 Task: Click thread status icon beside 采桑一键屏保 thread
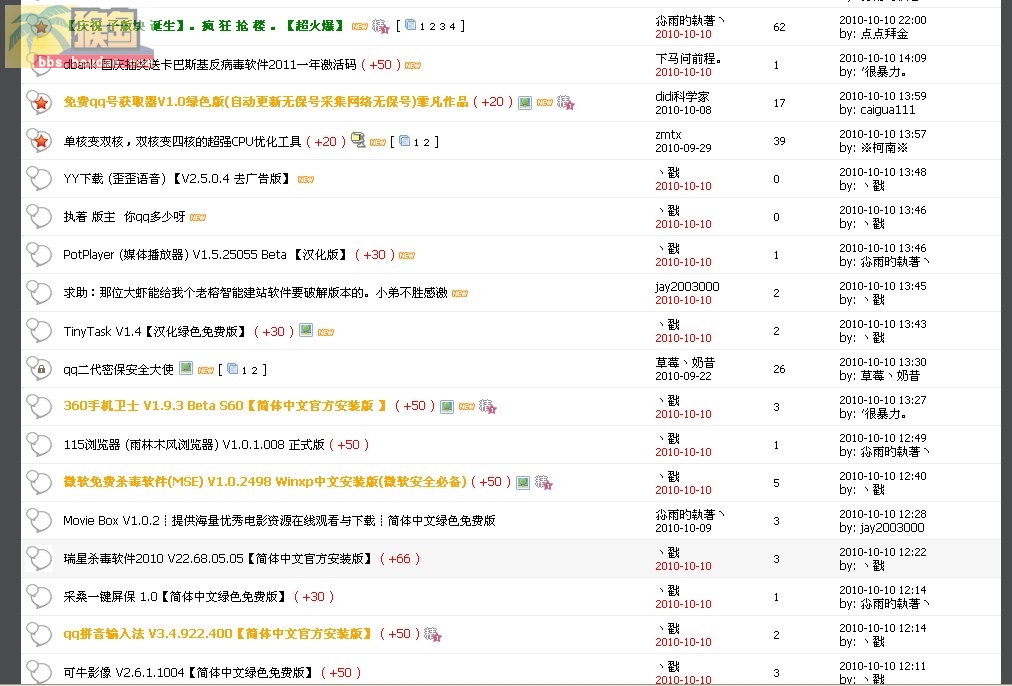tap(39, 597)
